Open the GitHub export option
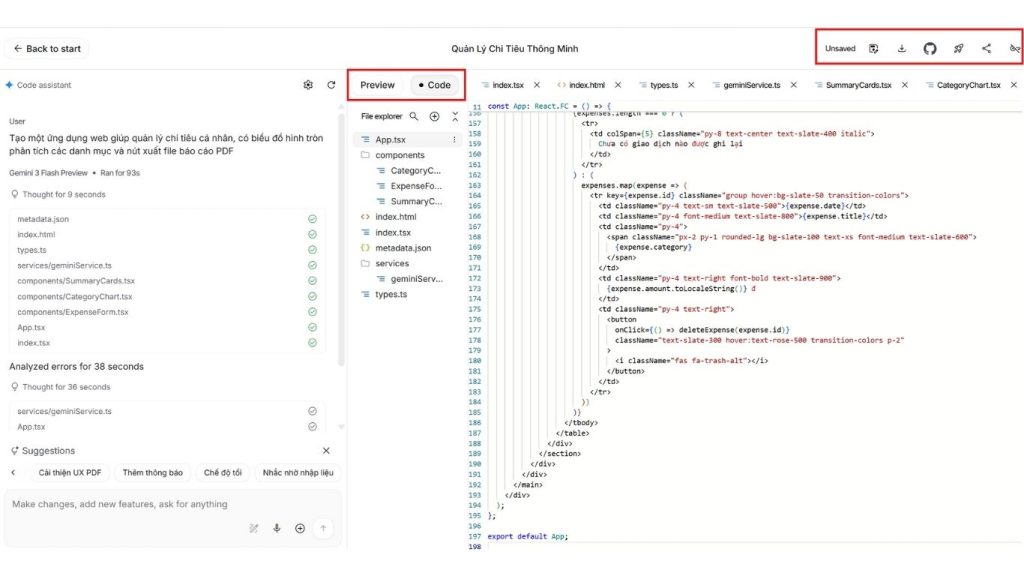Screen dimensions: 1024x576 click(x=930, y=48)
